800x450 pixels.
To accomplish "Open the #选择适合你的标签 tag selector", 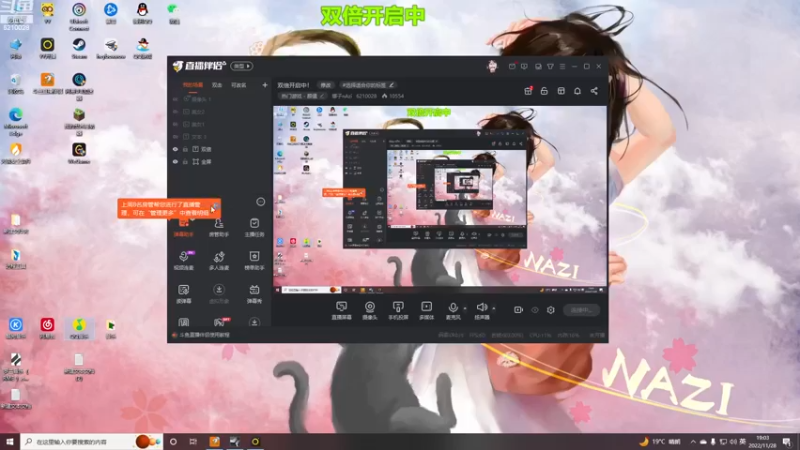I will click(x=368, y=85).
